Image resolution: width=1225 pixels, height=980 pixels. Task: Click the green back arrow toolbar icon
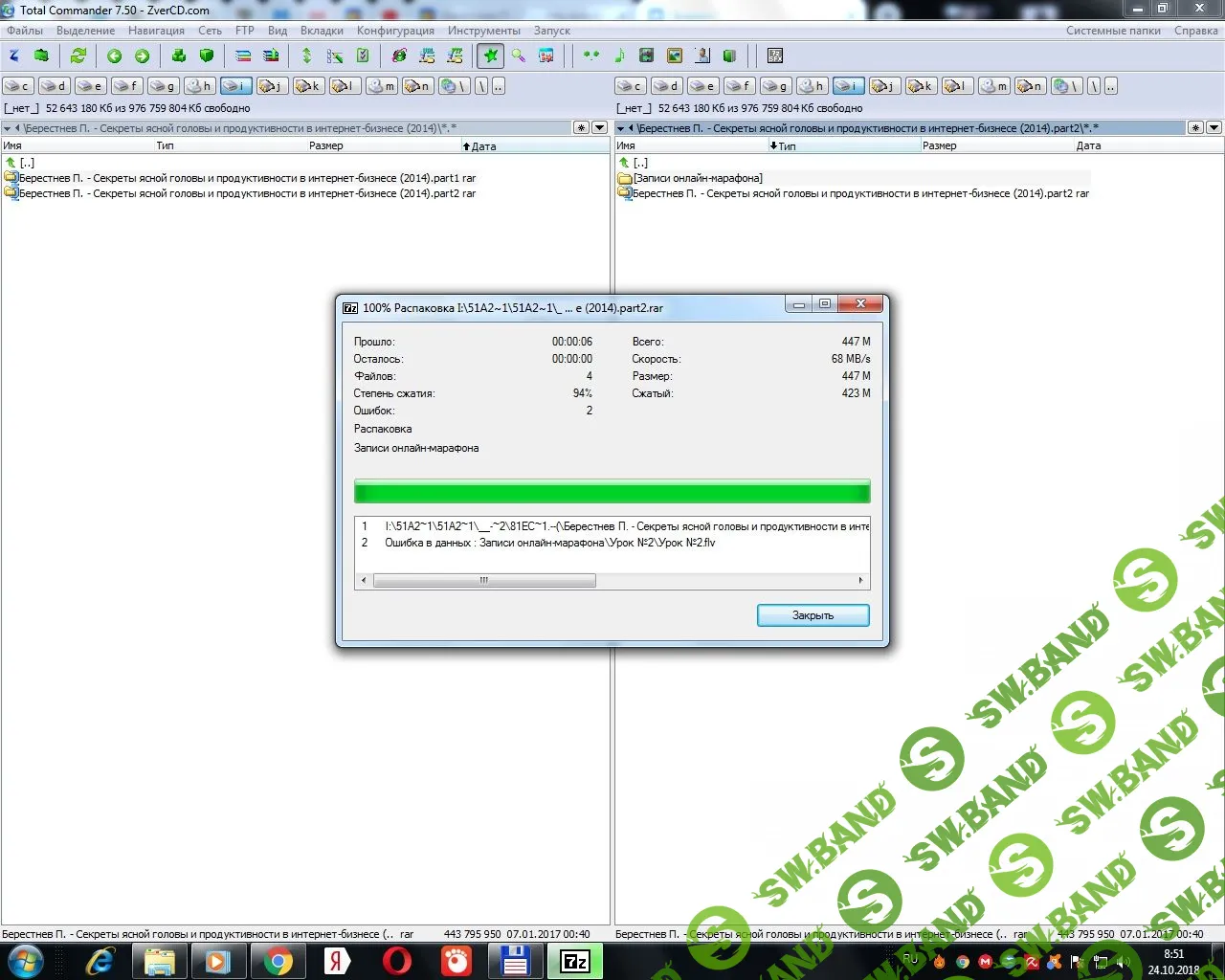click(x=114, y=56)
